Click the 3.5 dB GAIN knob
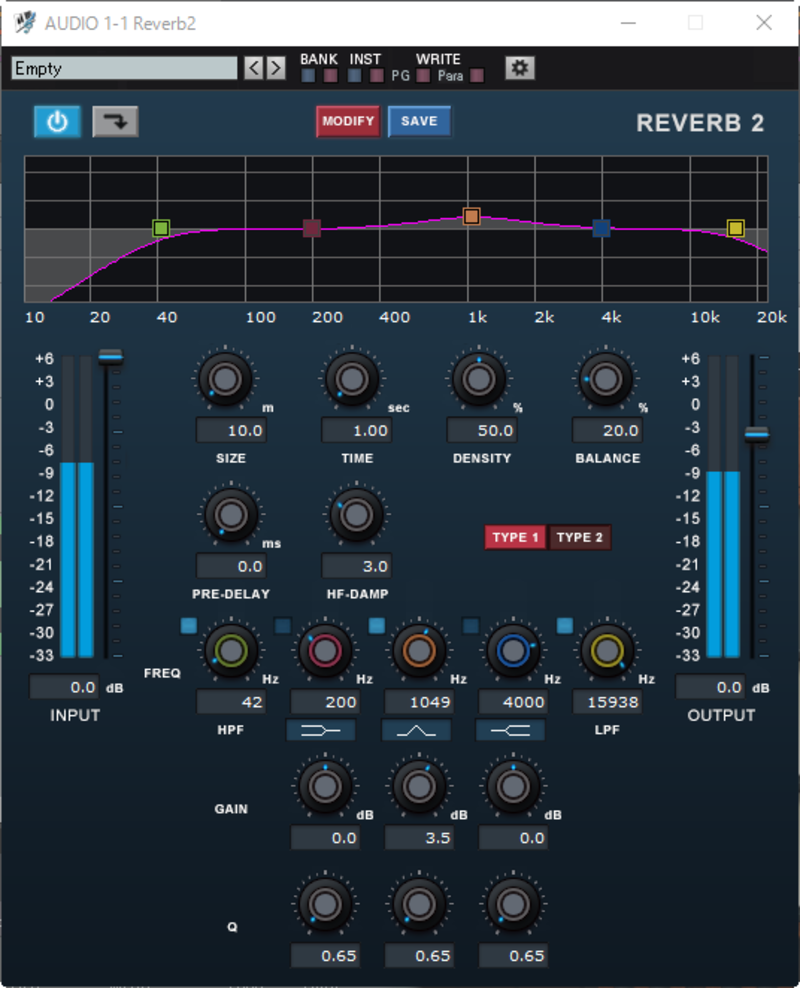The image size is (800, 988). tap(419, 786)
